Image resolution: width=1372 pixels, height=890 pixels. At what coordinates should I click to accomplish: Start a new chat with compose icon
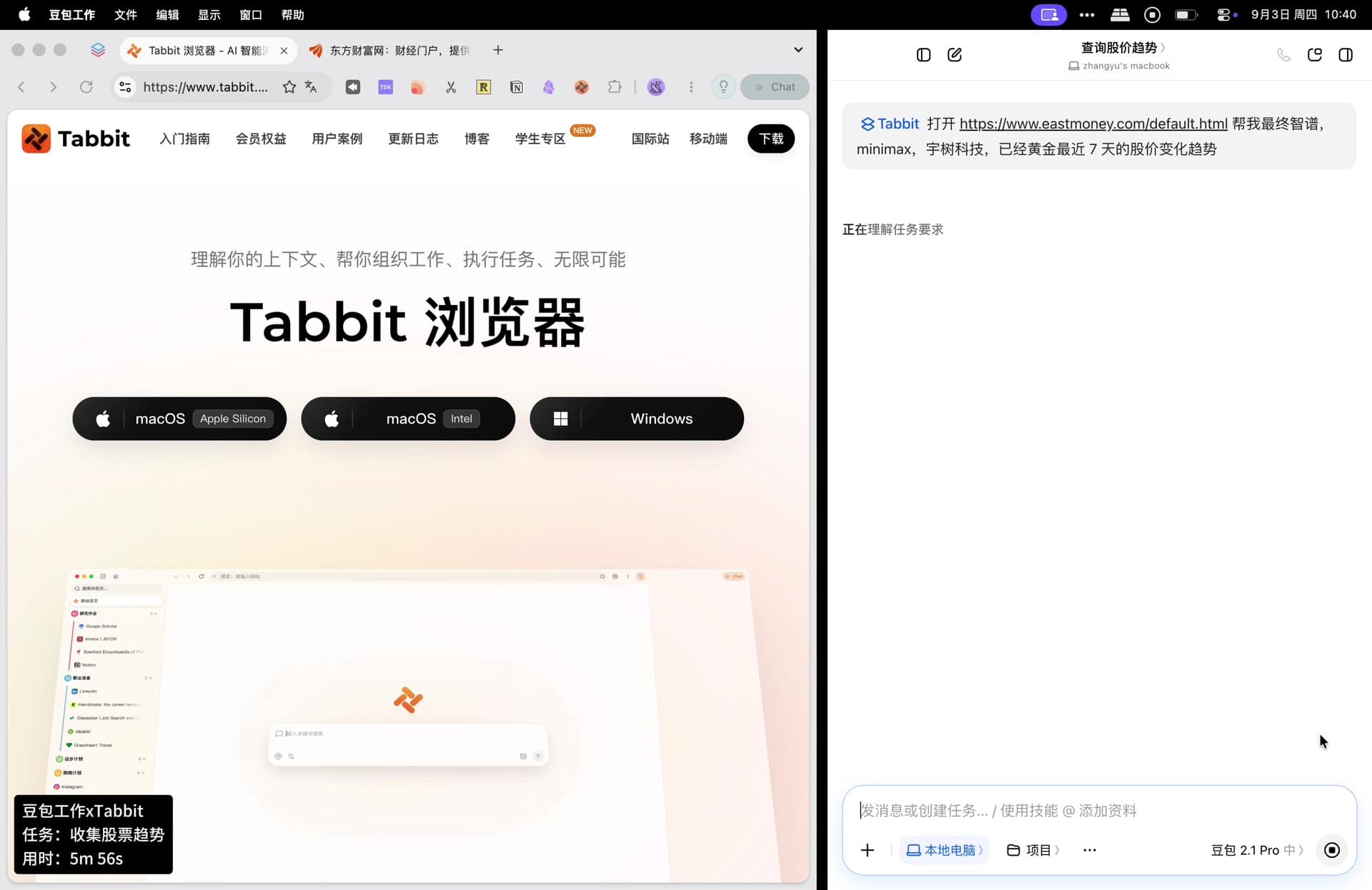point(955,55)
